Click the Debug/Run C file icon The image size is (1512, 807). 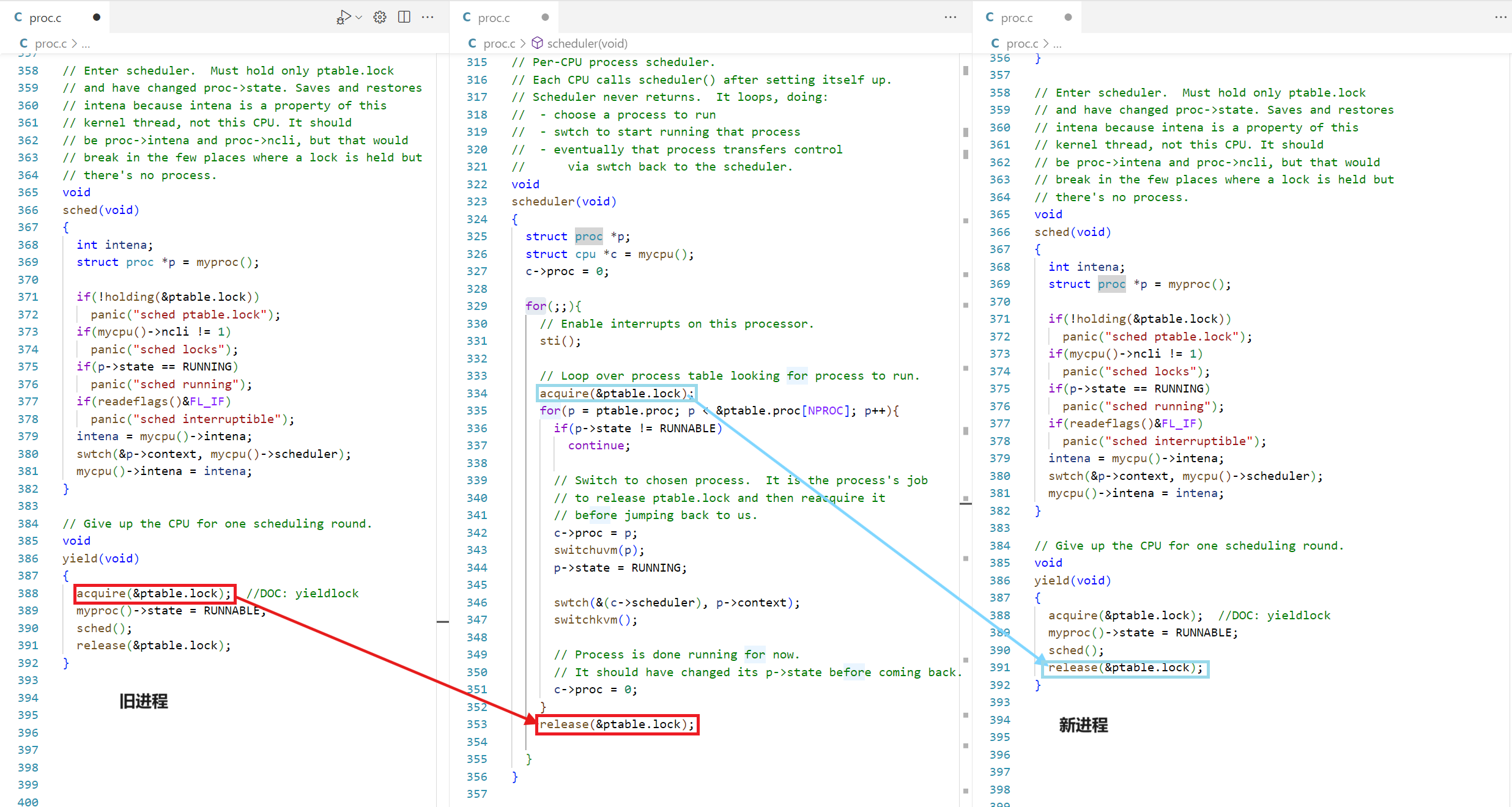343,17
